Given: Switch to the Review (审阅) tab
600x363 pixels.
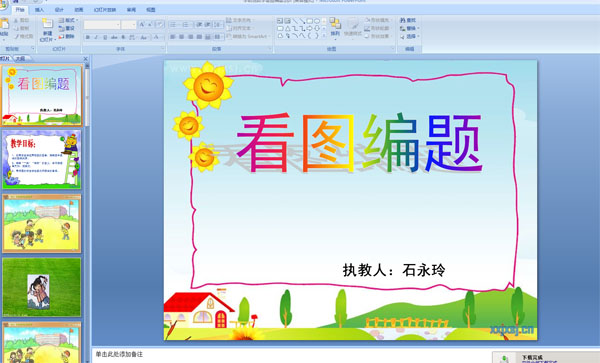Looking at the screenshot, I should coord(131,10).
